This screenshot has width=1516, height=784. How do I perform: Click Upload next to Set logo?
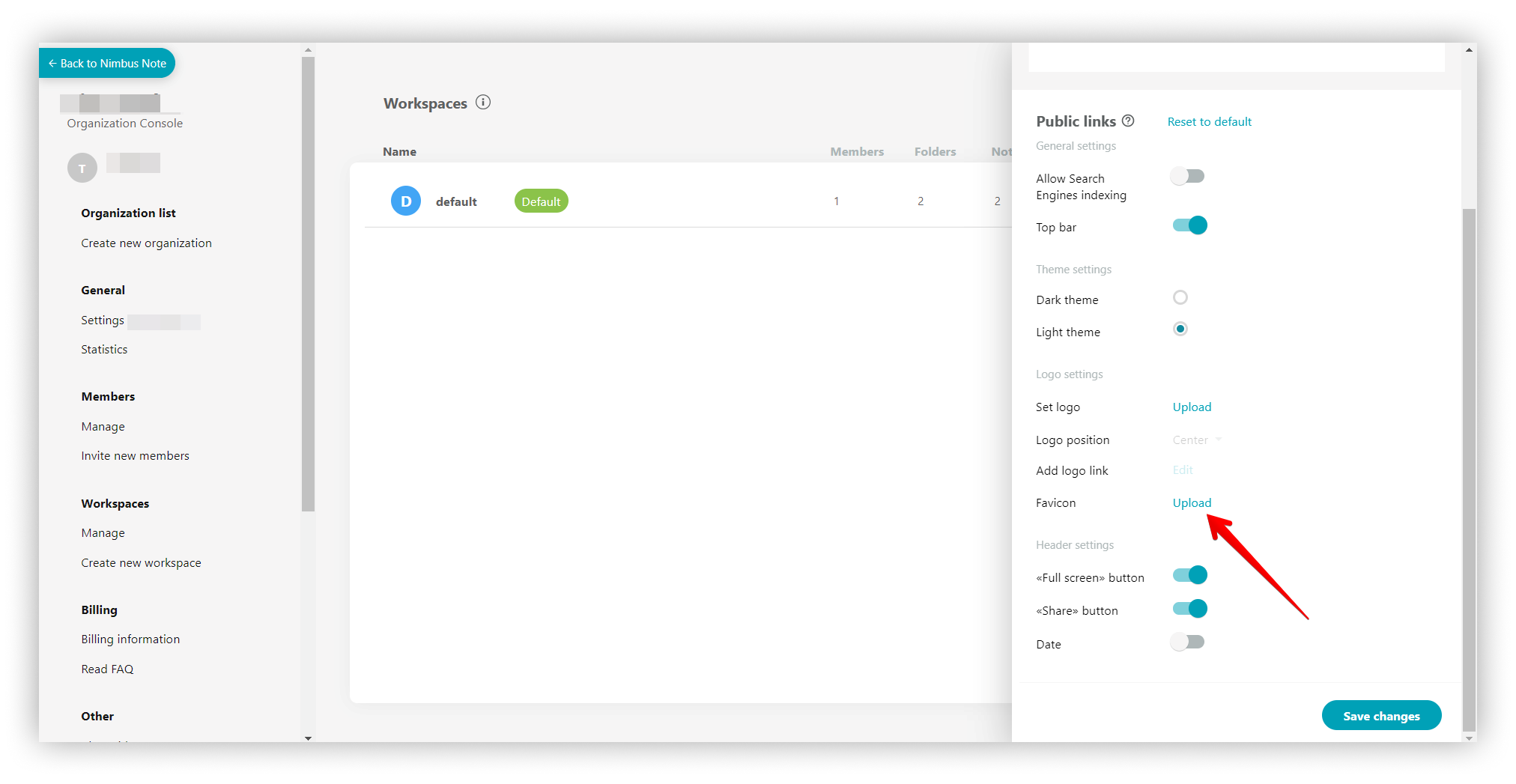(1192, 407)
